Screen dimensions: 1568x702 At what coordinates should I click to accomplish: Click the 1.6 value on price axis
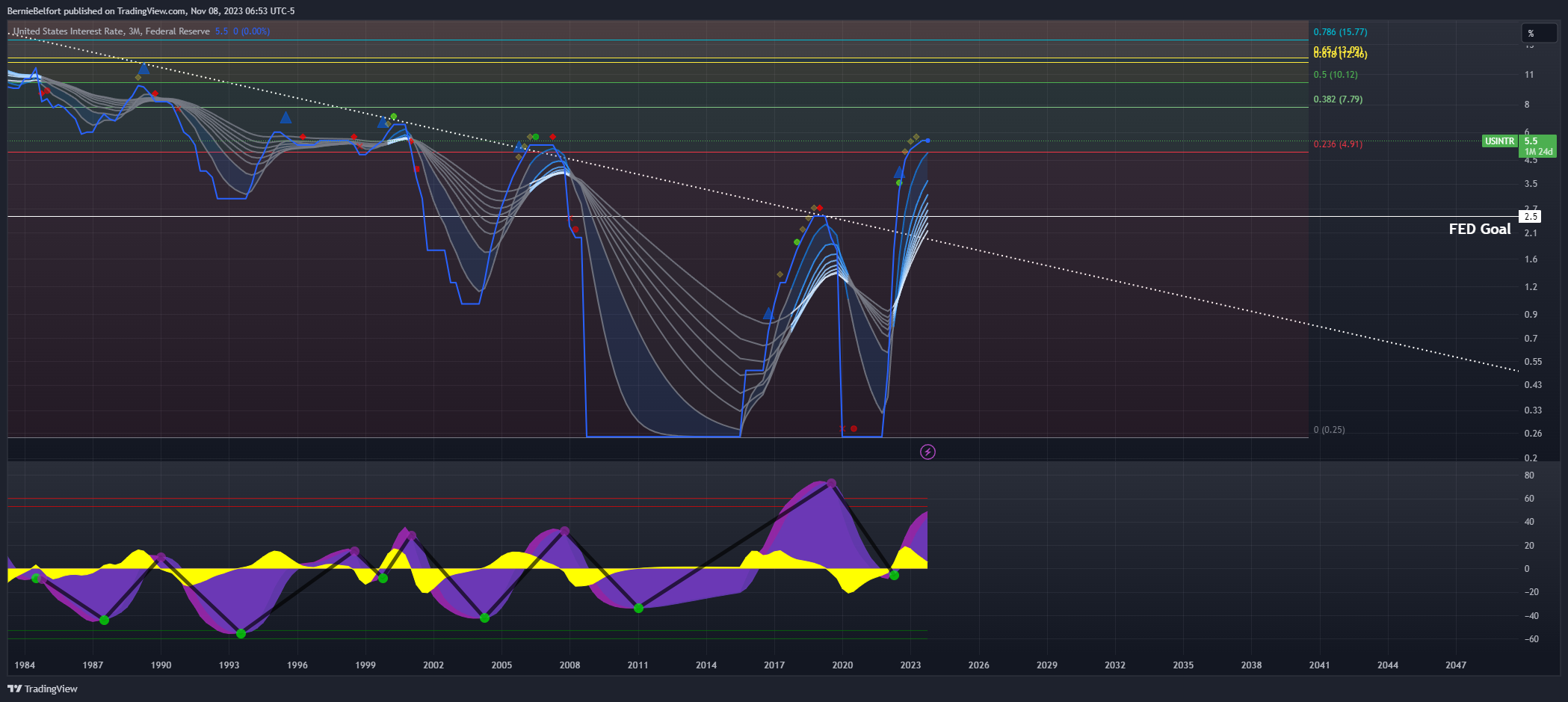[1531, 259]
